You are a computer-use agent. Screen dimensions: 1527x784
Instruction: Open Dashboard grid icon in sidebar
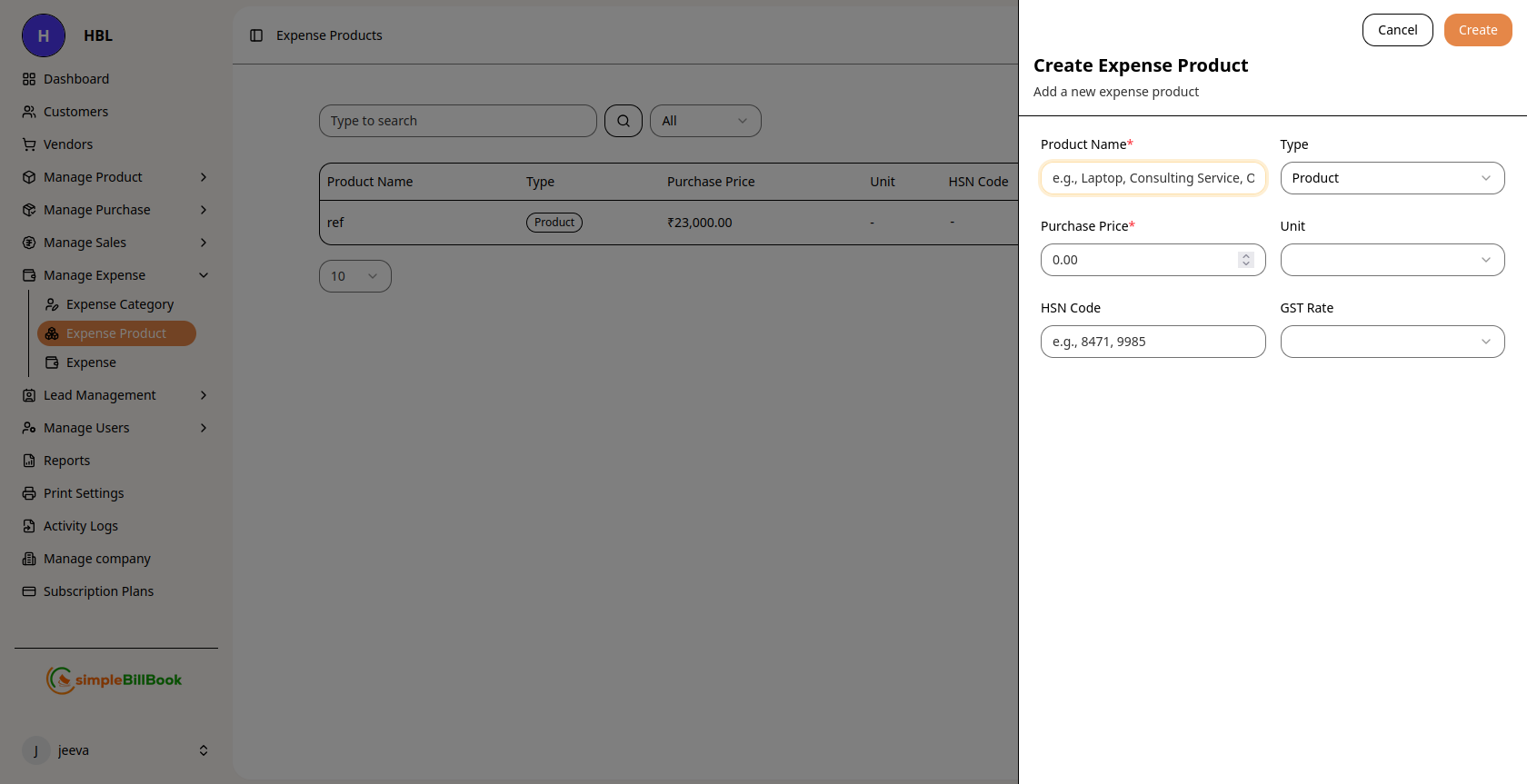click(x=29, y=79)
